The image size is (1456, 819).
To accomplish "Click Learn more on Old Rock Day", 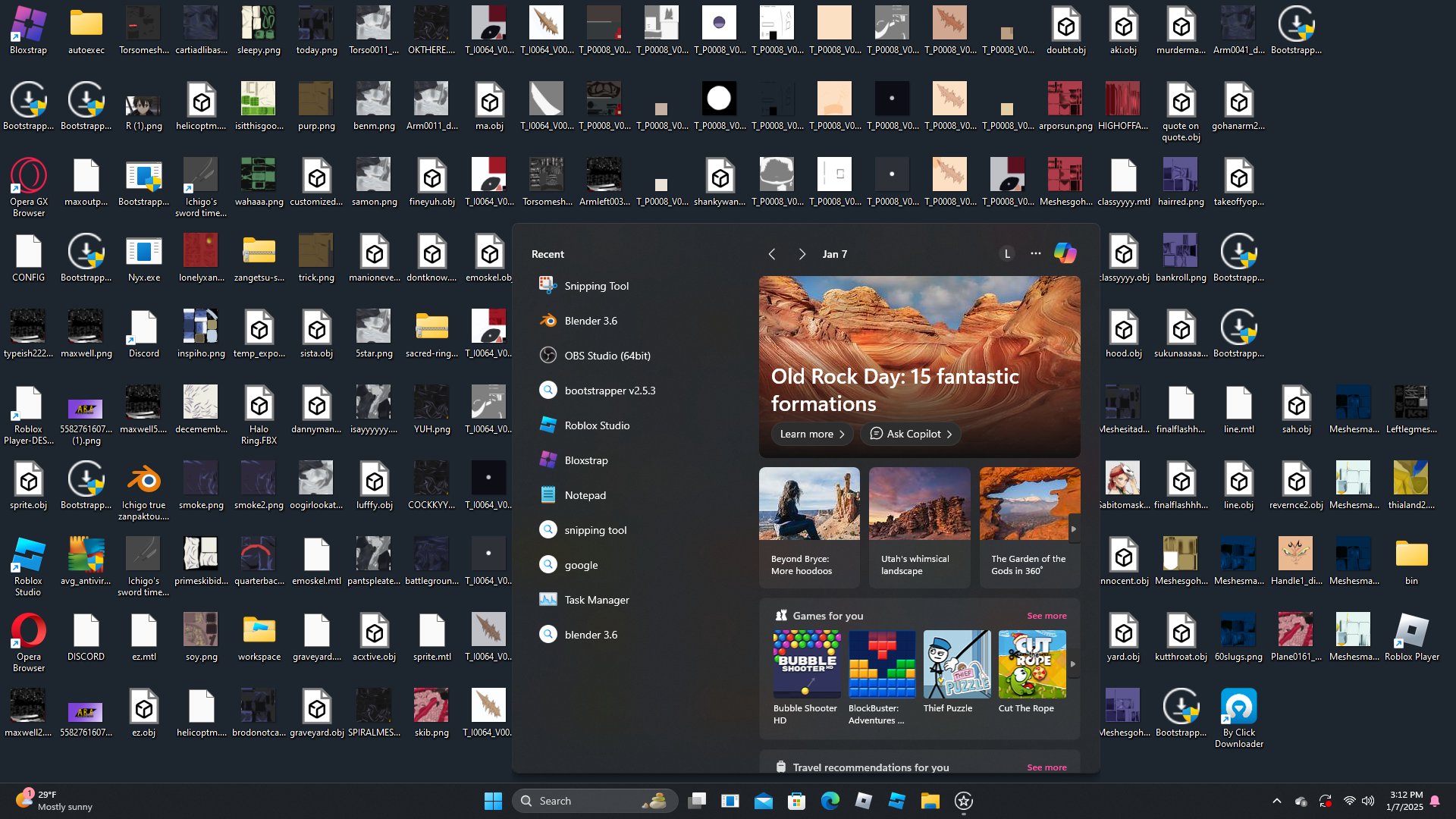I will (x=812, y=434).
